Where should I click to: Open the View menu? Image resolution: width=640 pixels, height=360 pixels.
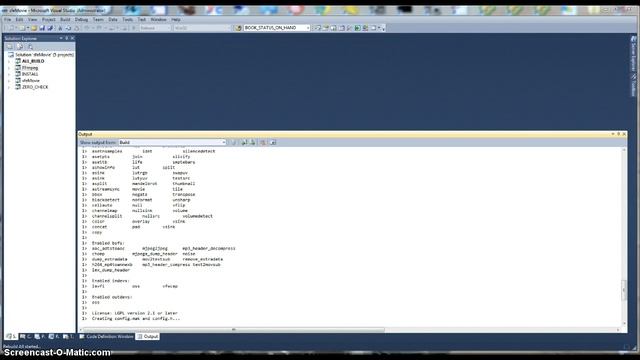(32, 19)
